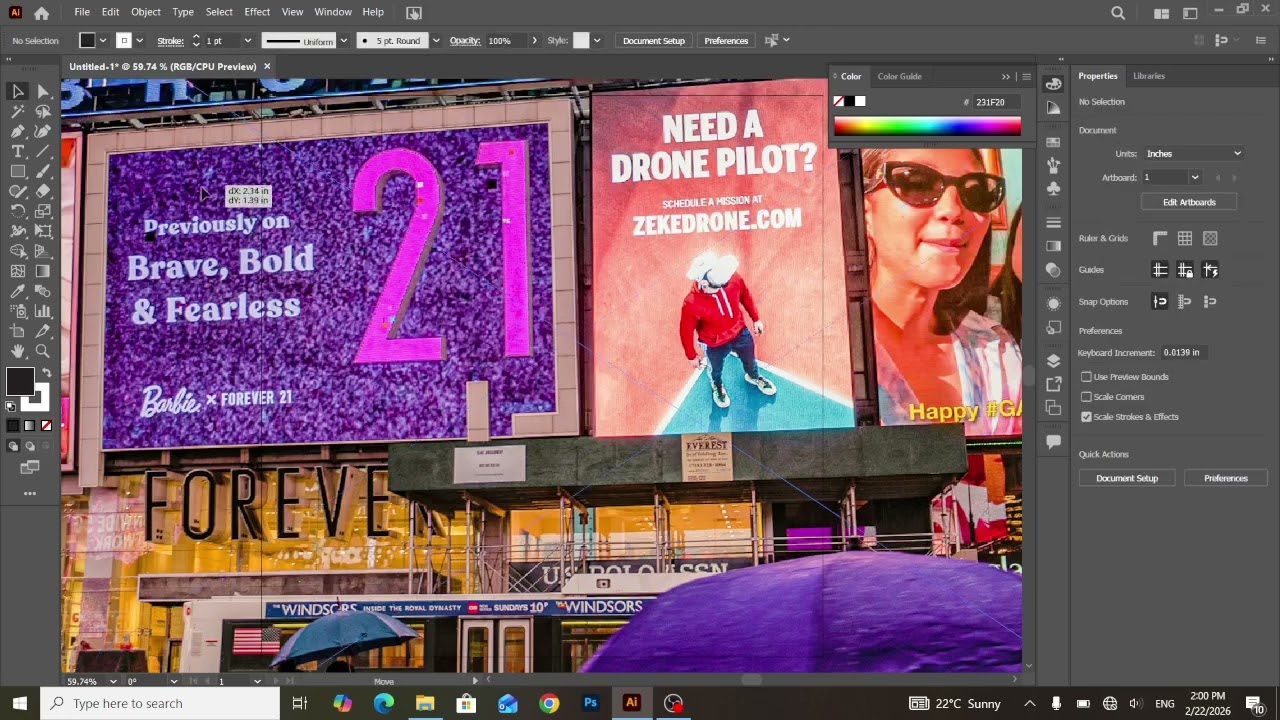Click the large Fill color box in toolbar
Viewport: 1280px width, 720px height.
19,381
